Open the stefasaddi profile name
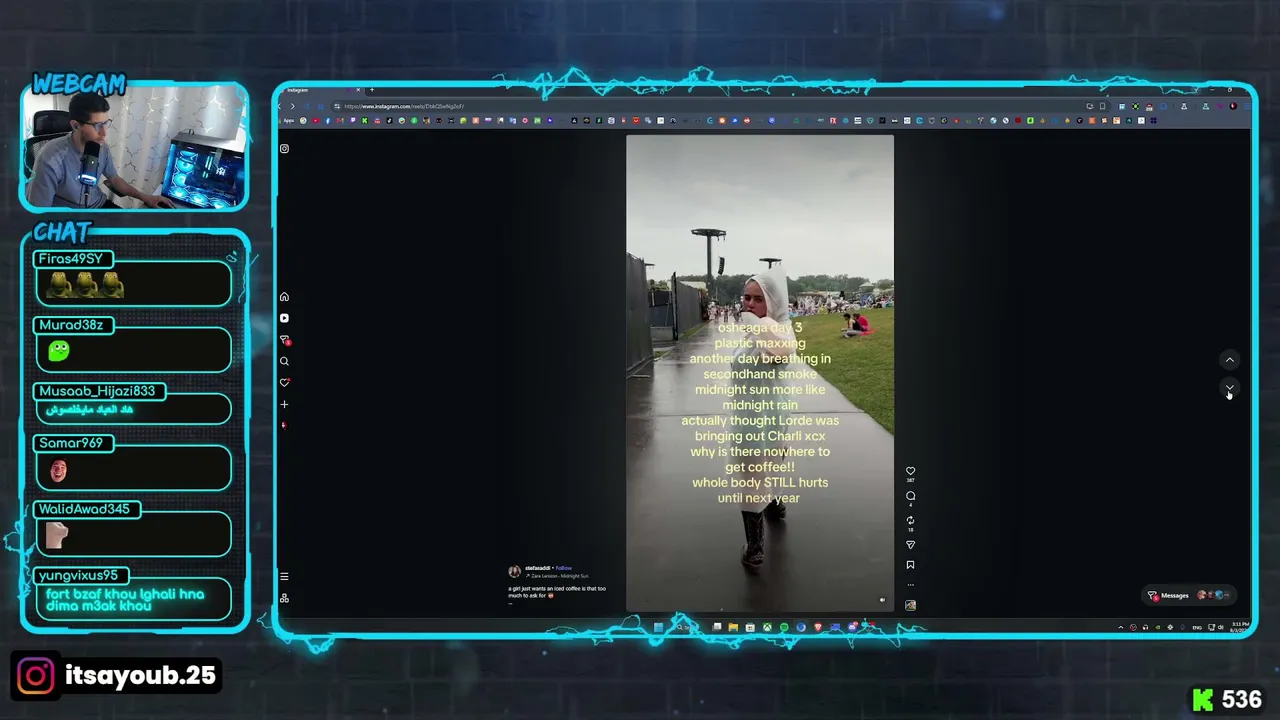This screenshot has height=720, width=1280. (x=538, y=568)
